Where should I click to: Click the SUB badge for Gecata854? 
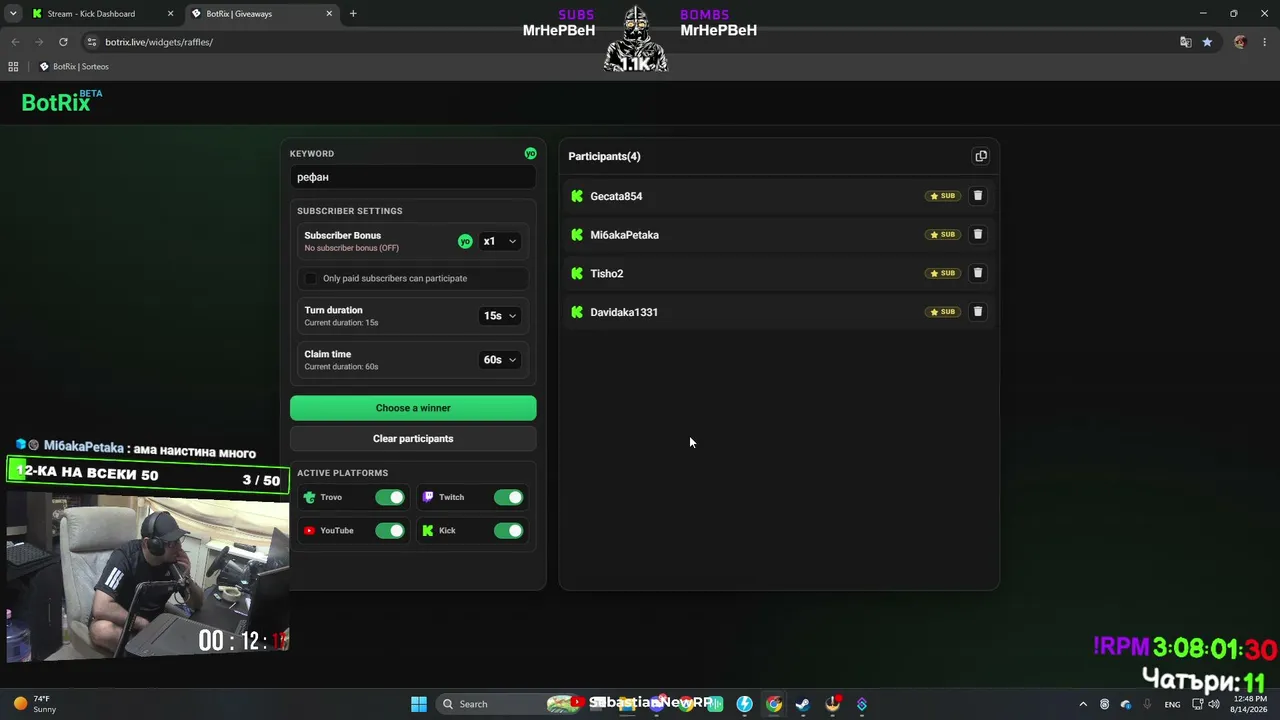(942, 196)
